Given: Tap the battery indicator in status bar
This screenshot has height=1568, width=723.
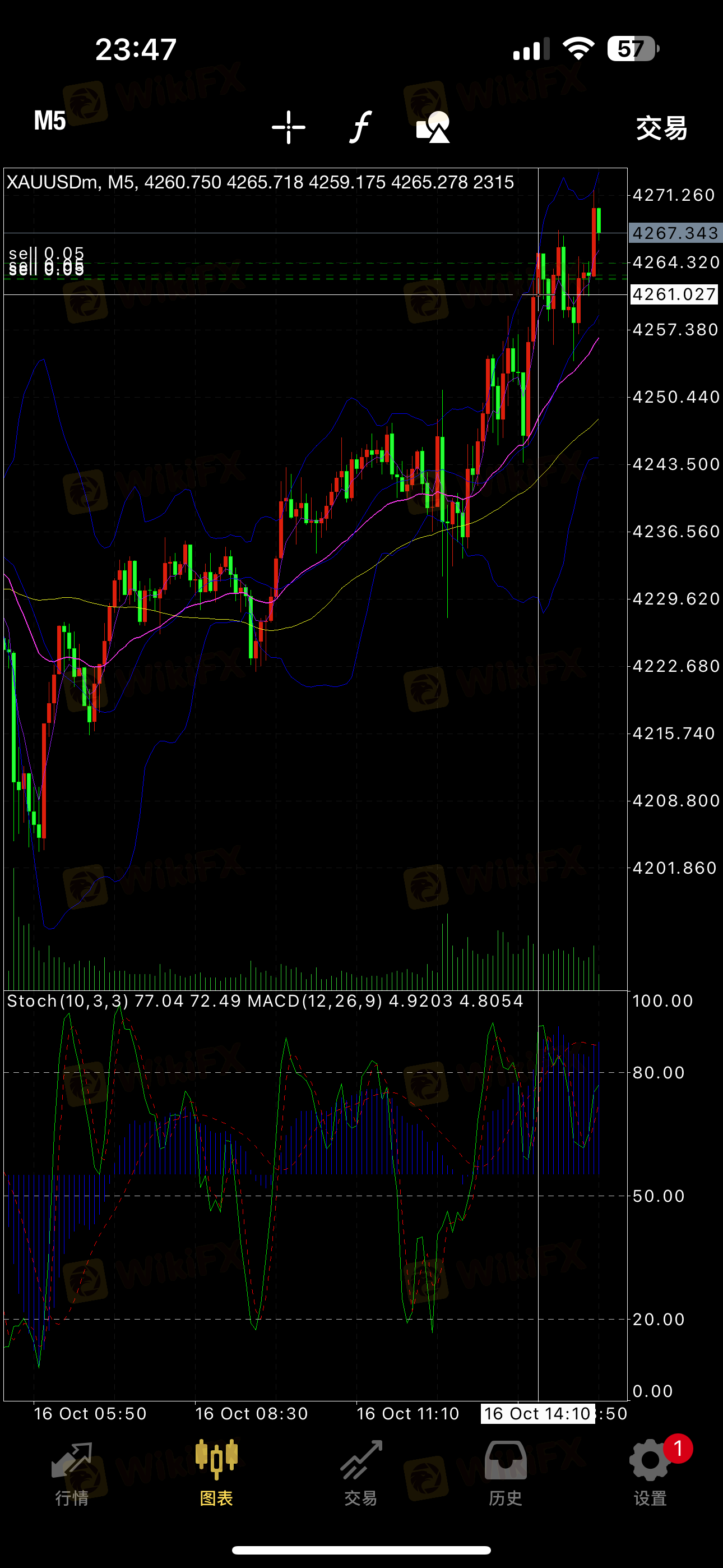Looking at the screenshot, I should [x=633, y=49].
